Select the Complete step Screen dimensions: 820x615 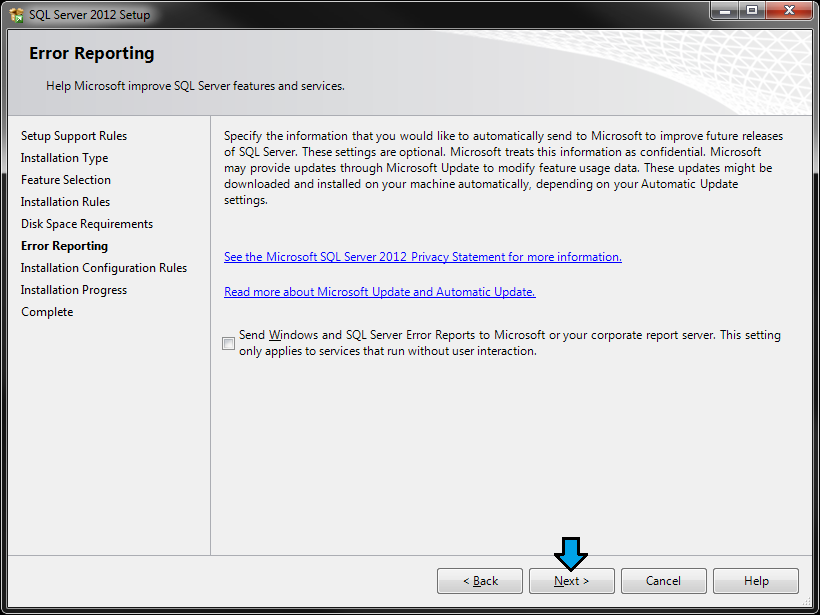47,312
